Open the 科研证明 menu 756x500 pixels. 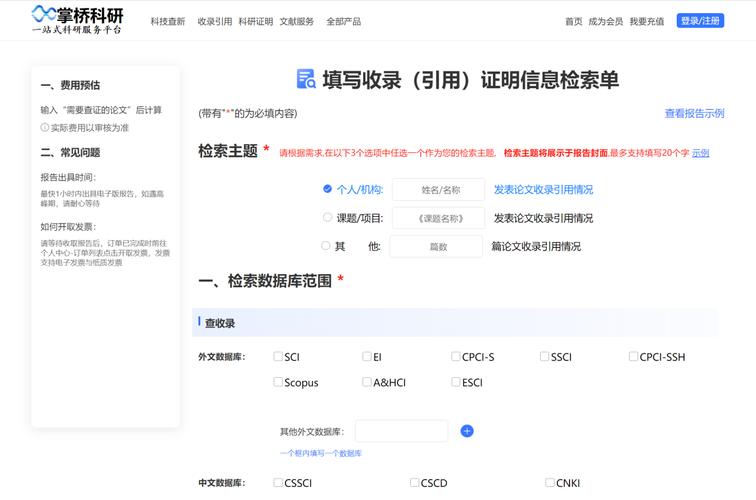click(x=256, y=21)
